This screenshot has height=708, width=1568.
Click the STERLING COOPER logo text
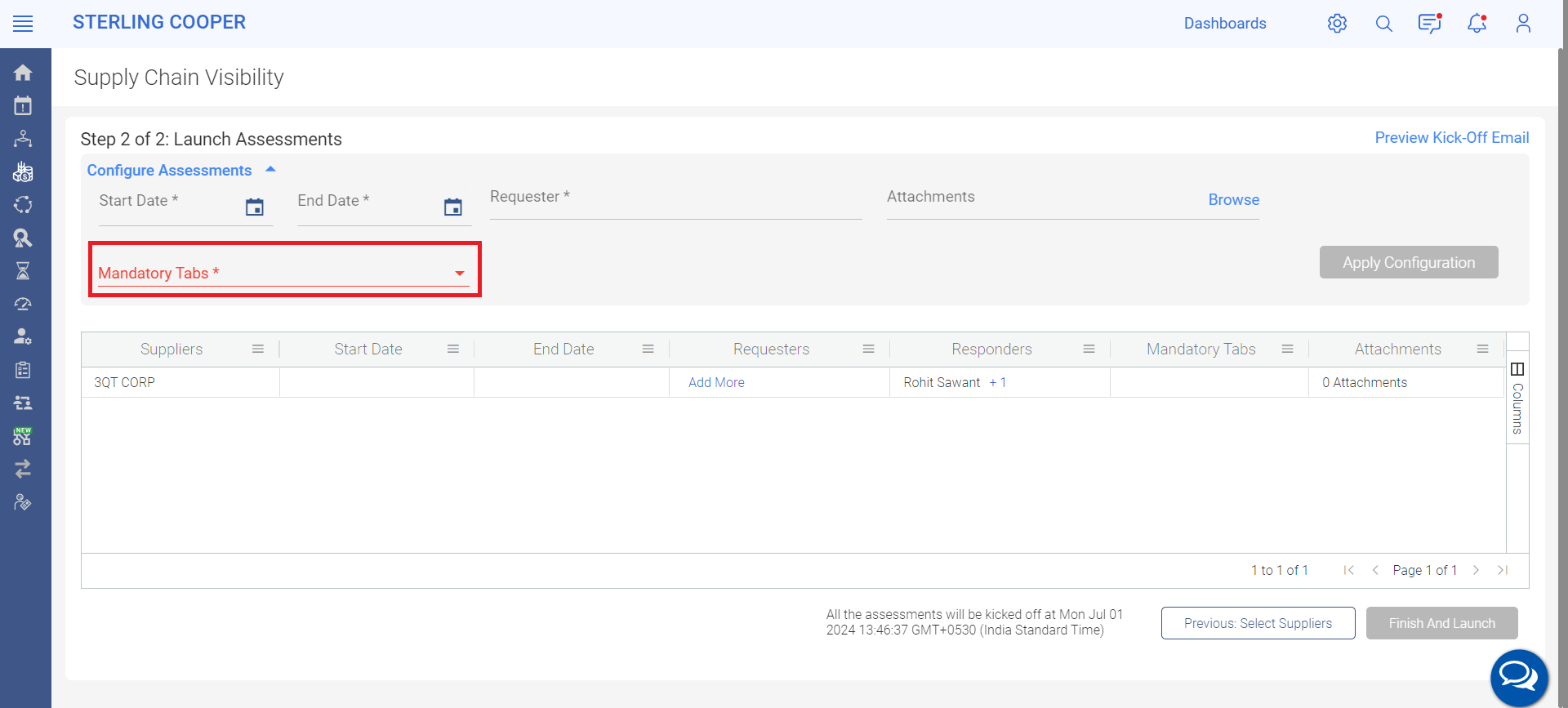coord(159,23)
